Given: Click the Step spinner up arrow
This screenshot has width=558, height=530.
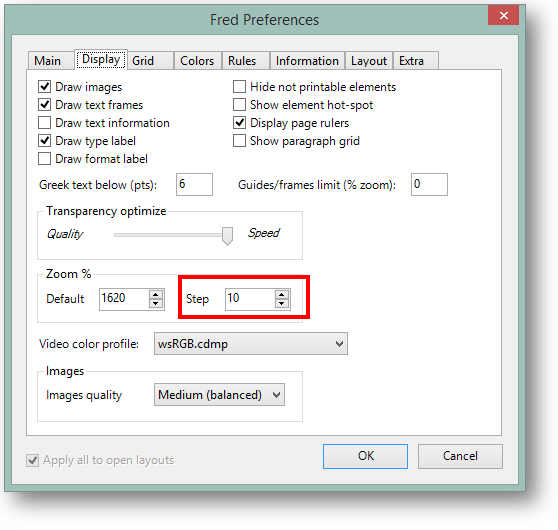Looking at the screenshot, I should [281, 295].
